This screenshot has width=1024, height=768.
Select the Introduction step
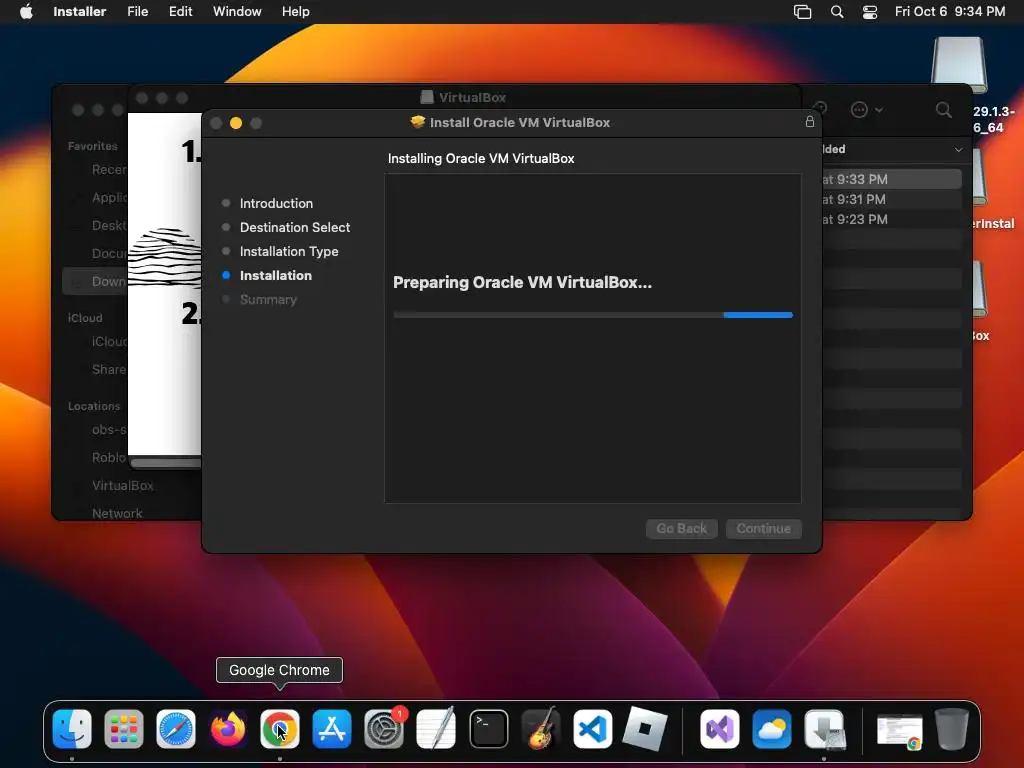(276, 203)
